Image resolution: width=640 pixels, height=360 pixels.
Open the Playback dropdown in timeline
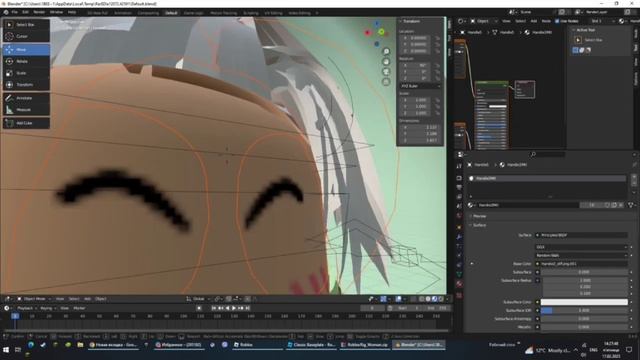click(27, 308)
